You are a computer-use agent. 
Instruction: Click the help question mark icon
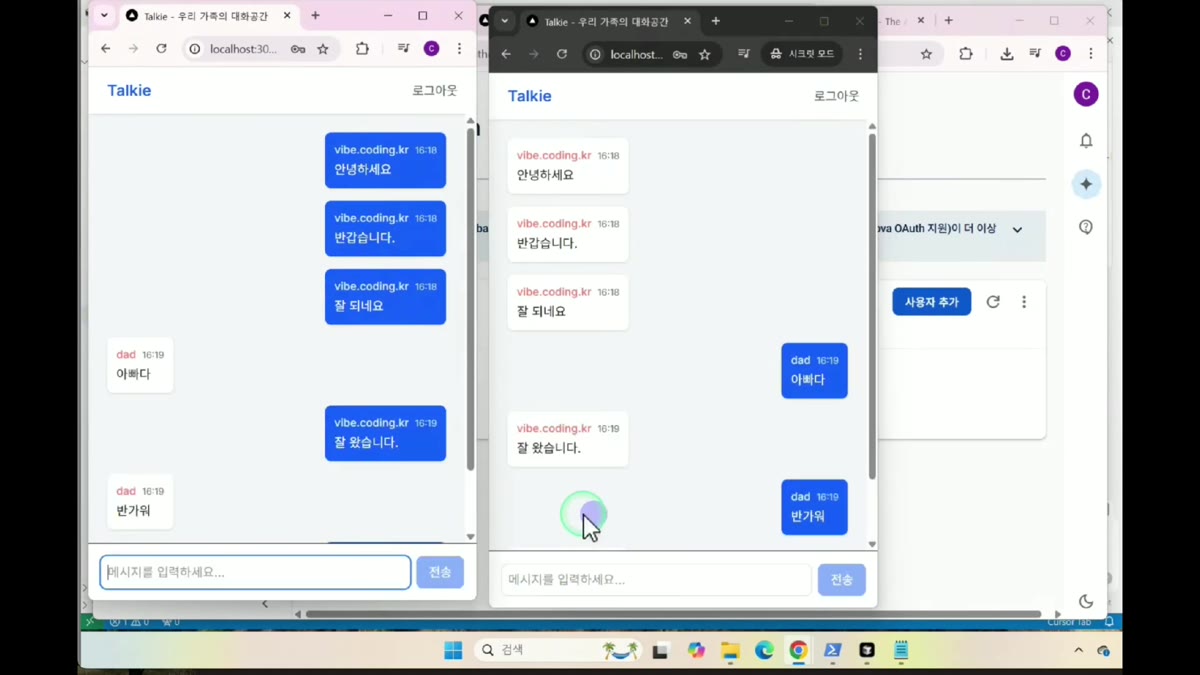pyautogui.click(x=1086, y=227)
